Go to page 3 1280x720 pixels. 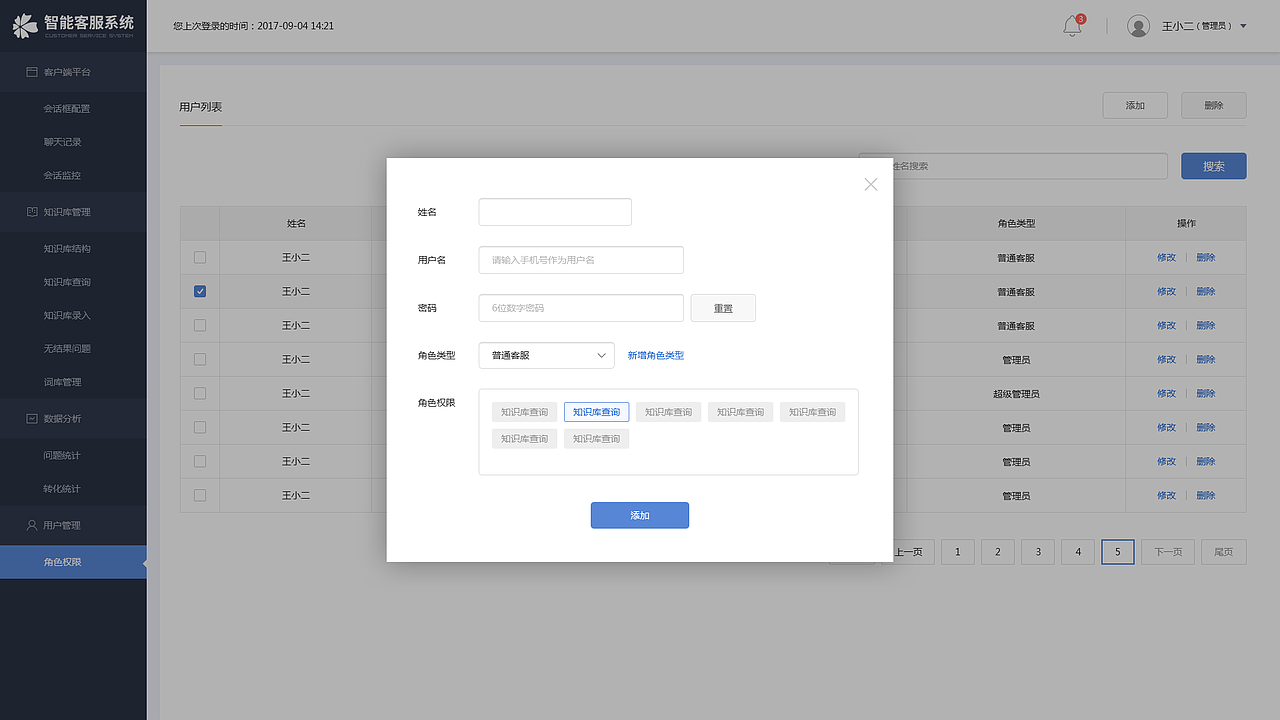click(1038, 552)
